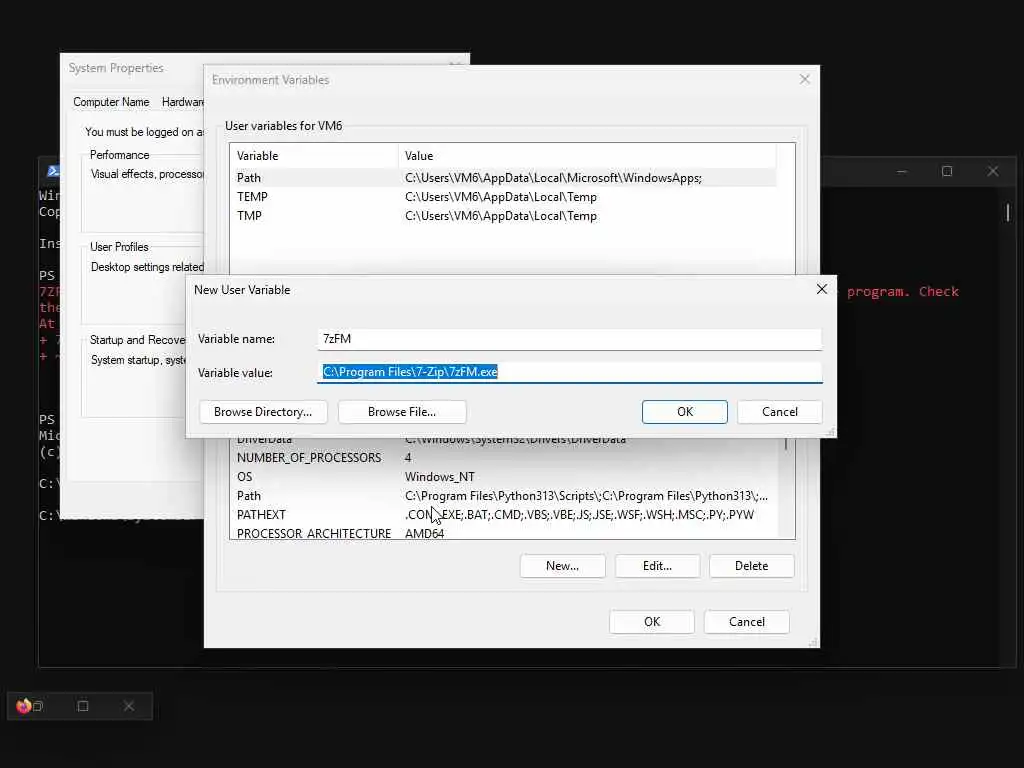Click PowerShell icon in terminal title bar
This screenshot has height=768, width=1024.
(54, 171)
